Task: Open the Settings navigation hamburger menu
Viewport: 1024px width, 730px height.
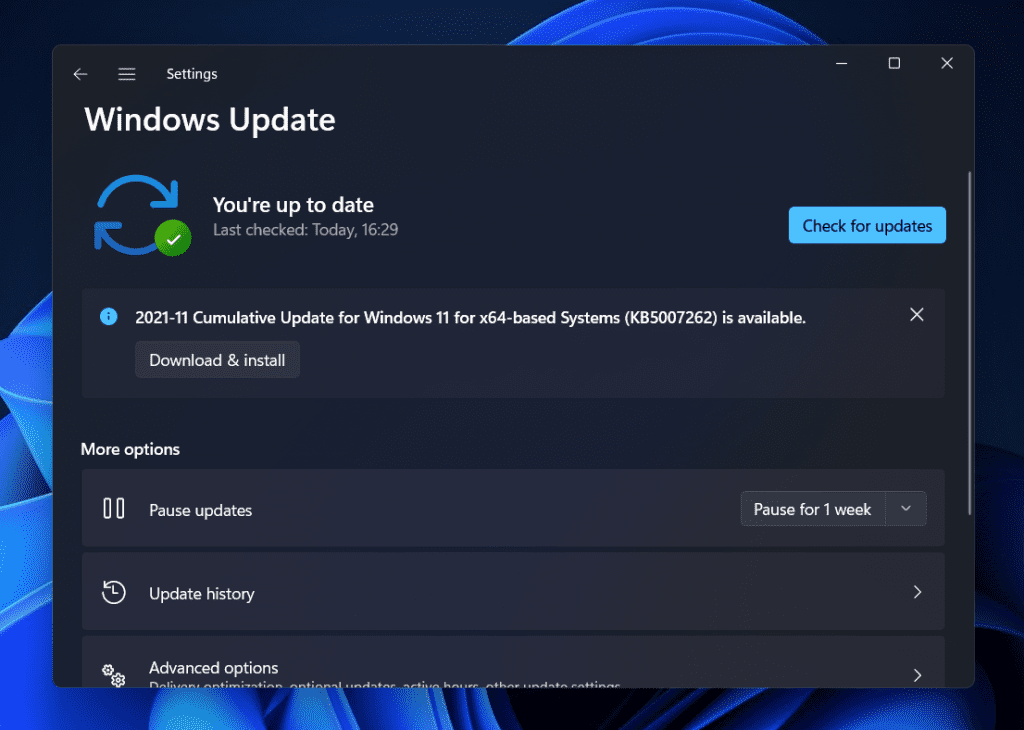Action: [126, 73]
